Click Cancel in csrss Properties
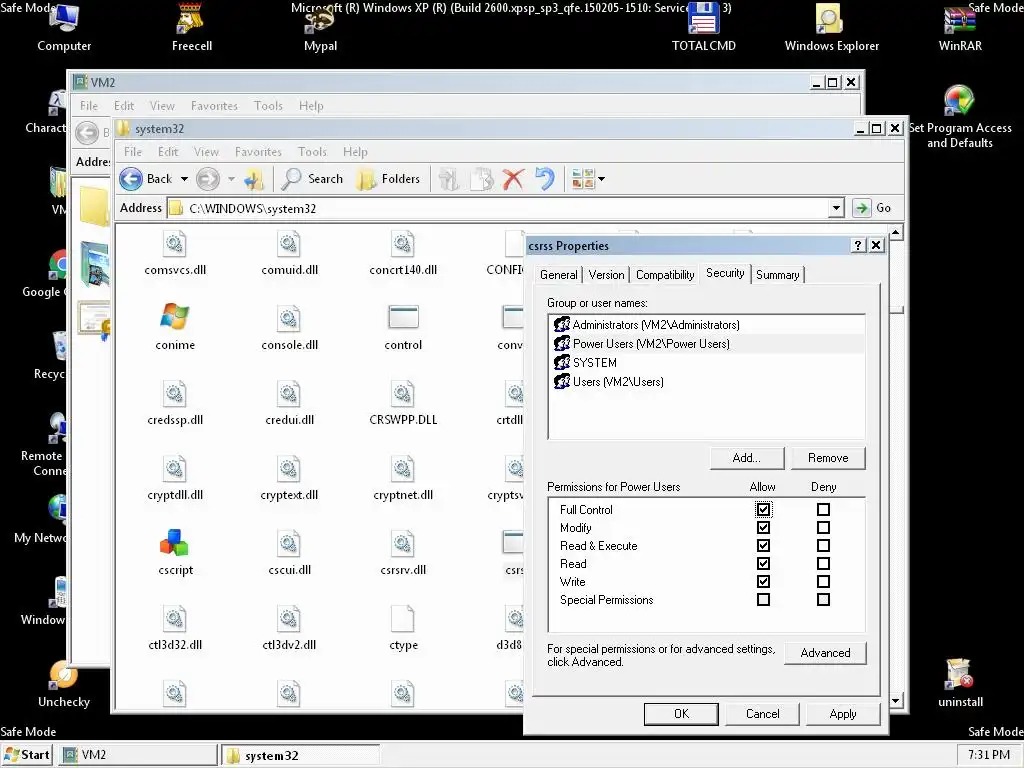Image resolution: width=1024 pixels, height=768 pixels. pyautogui.click(x=762, y=714)
